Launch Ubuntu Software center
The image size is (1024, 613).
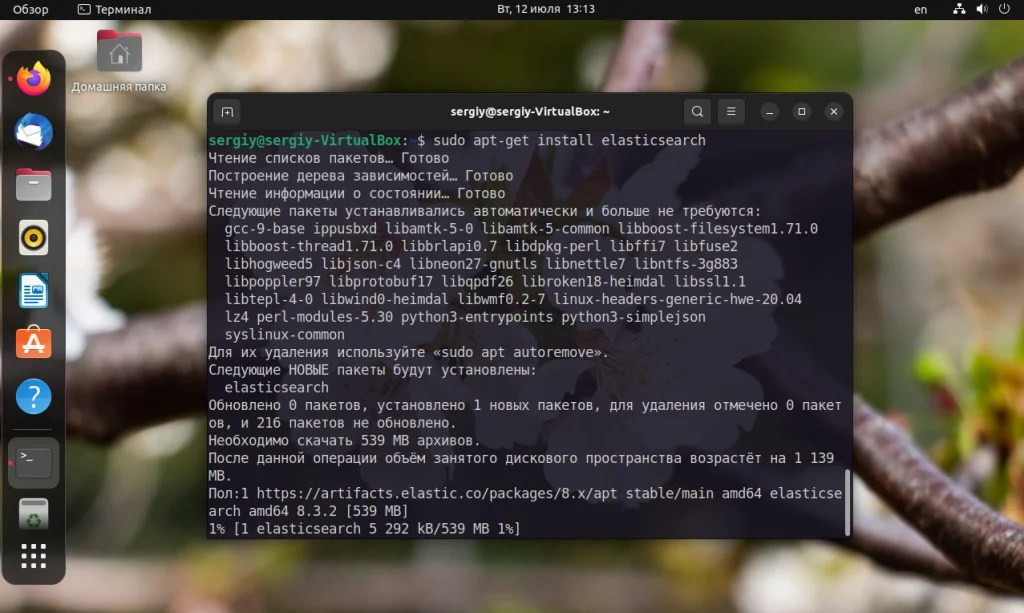33,344
